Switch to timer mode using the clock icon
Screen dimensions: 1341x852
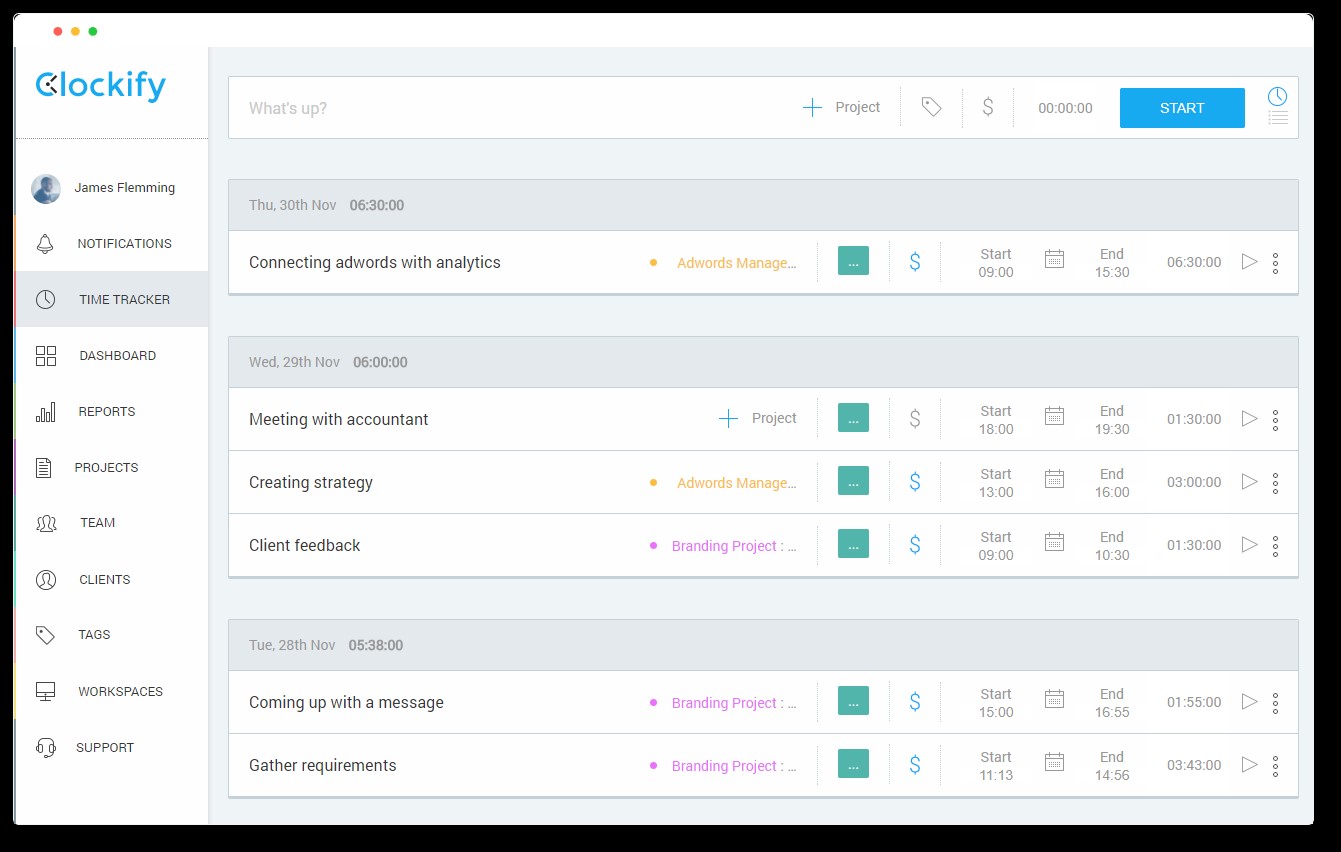pyautogui.click(x=1277, y=96)
